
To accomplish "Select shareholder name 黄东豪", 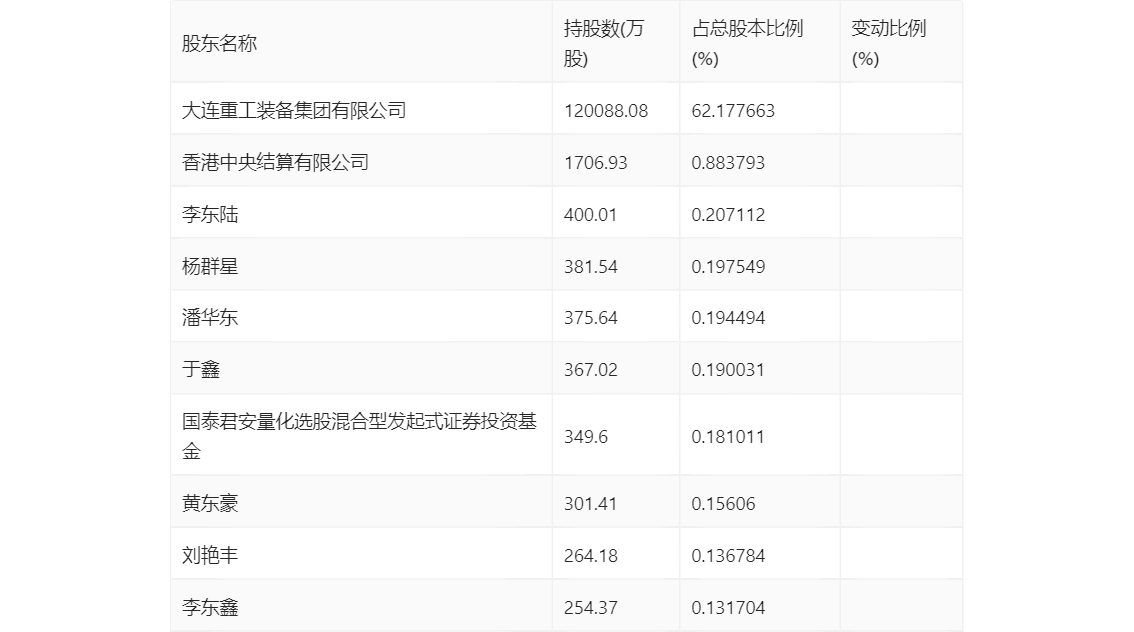I will 210,504.
